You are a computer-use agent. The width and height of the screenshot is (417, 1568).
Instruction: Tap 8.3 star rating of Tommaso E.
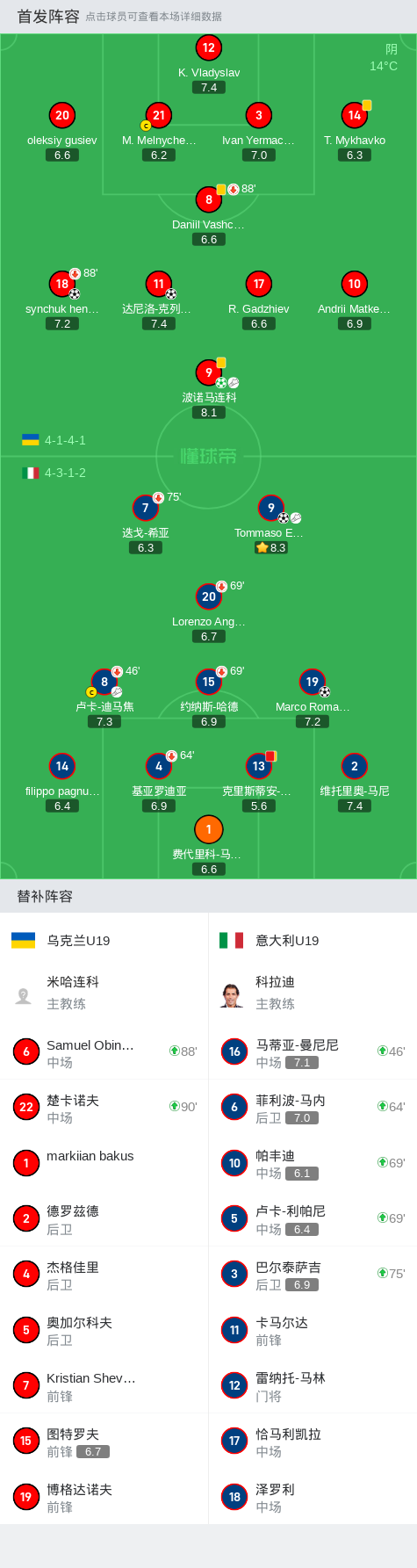(x=271, y=547)
